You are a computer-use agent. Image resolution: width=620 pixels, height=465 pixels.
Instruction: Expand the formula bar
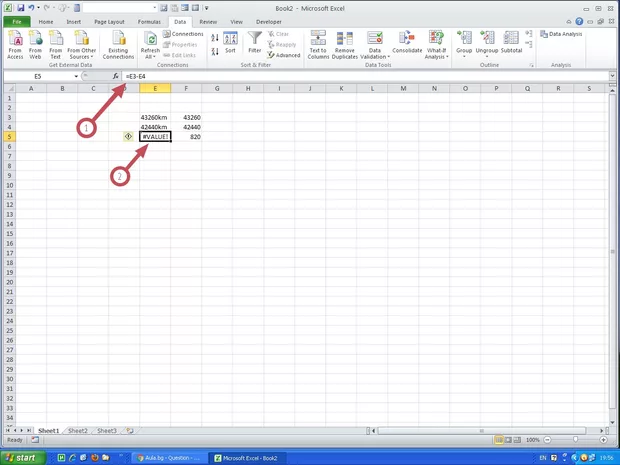click(612, 76)
